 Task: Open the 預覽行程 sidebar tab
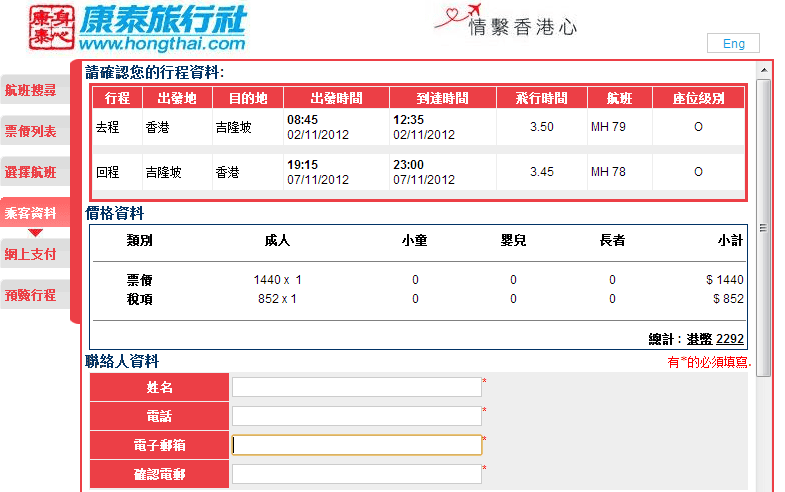31,295
